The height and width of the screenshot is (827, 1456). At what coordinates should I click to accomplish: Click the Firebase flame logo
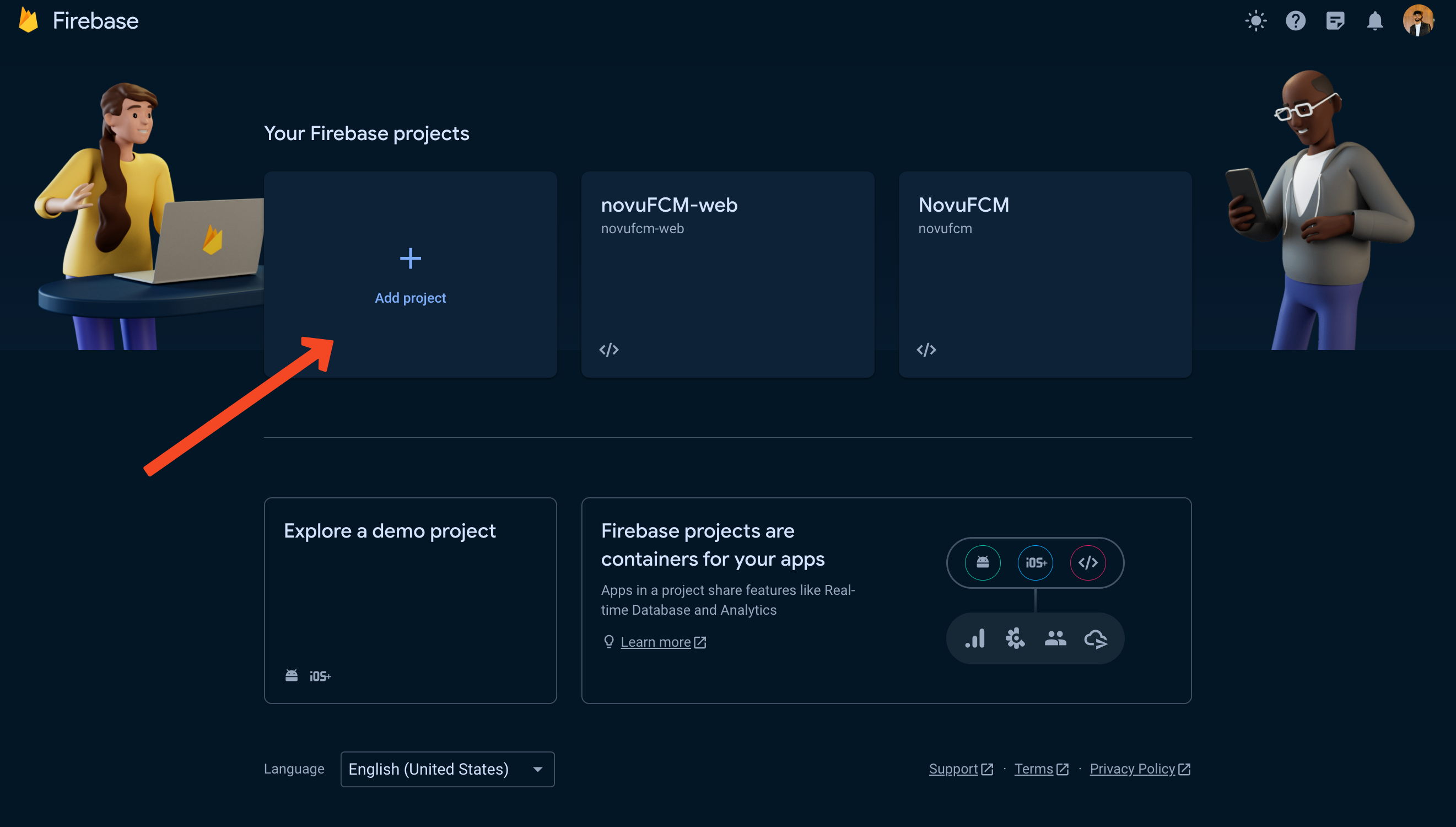[x=29, y=20]
